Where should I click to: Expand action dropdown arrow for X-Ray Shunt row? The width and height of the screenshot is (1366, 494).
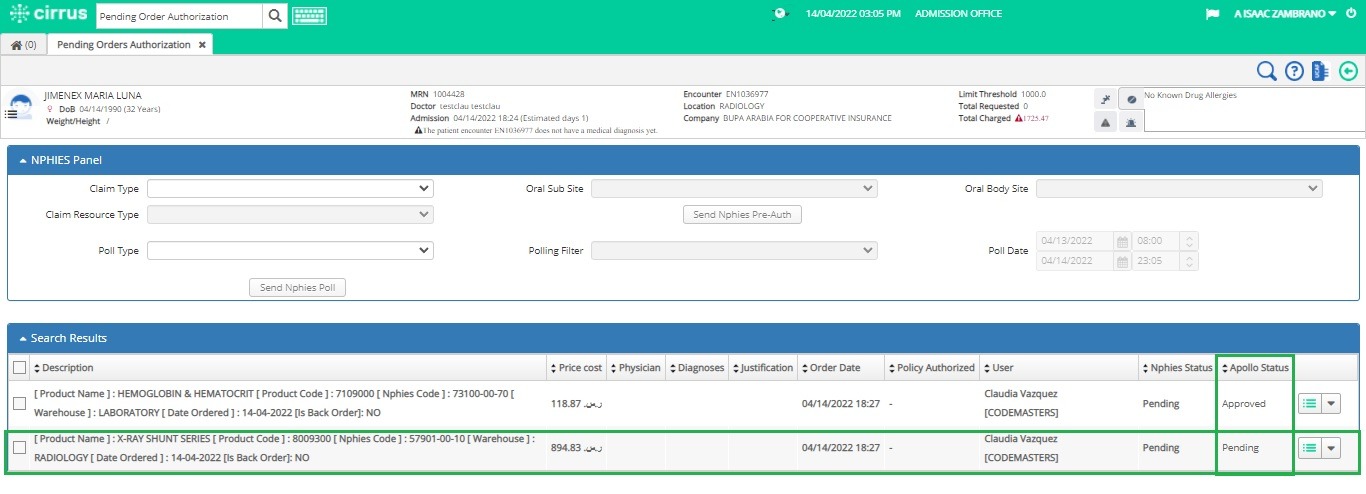pyautogui.click(x=1331, y=448)
